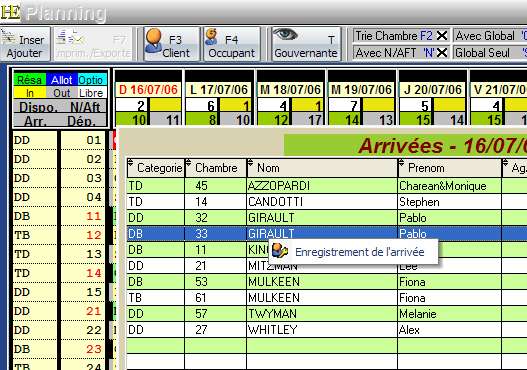Toggle the Trie Chambre F2 checkbox
This screenshot has height=370, width=527.
coord(442,35)
